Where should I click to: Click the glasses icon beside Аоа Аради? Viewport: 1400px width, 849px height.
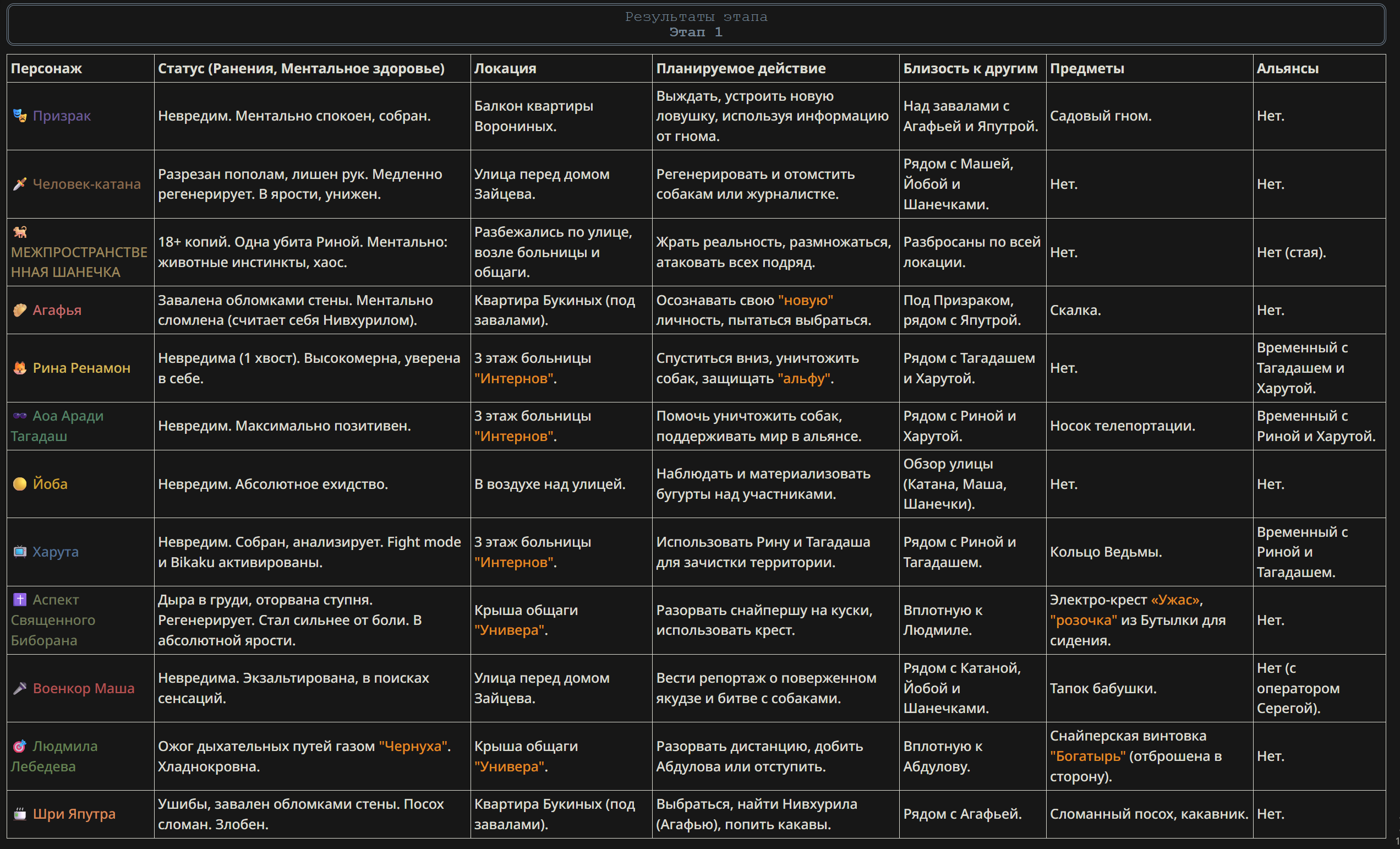coord(20,416)
